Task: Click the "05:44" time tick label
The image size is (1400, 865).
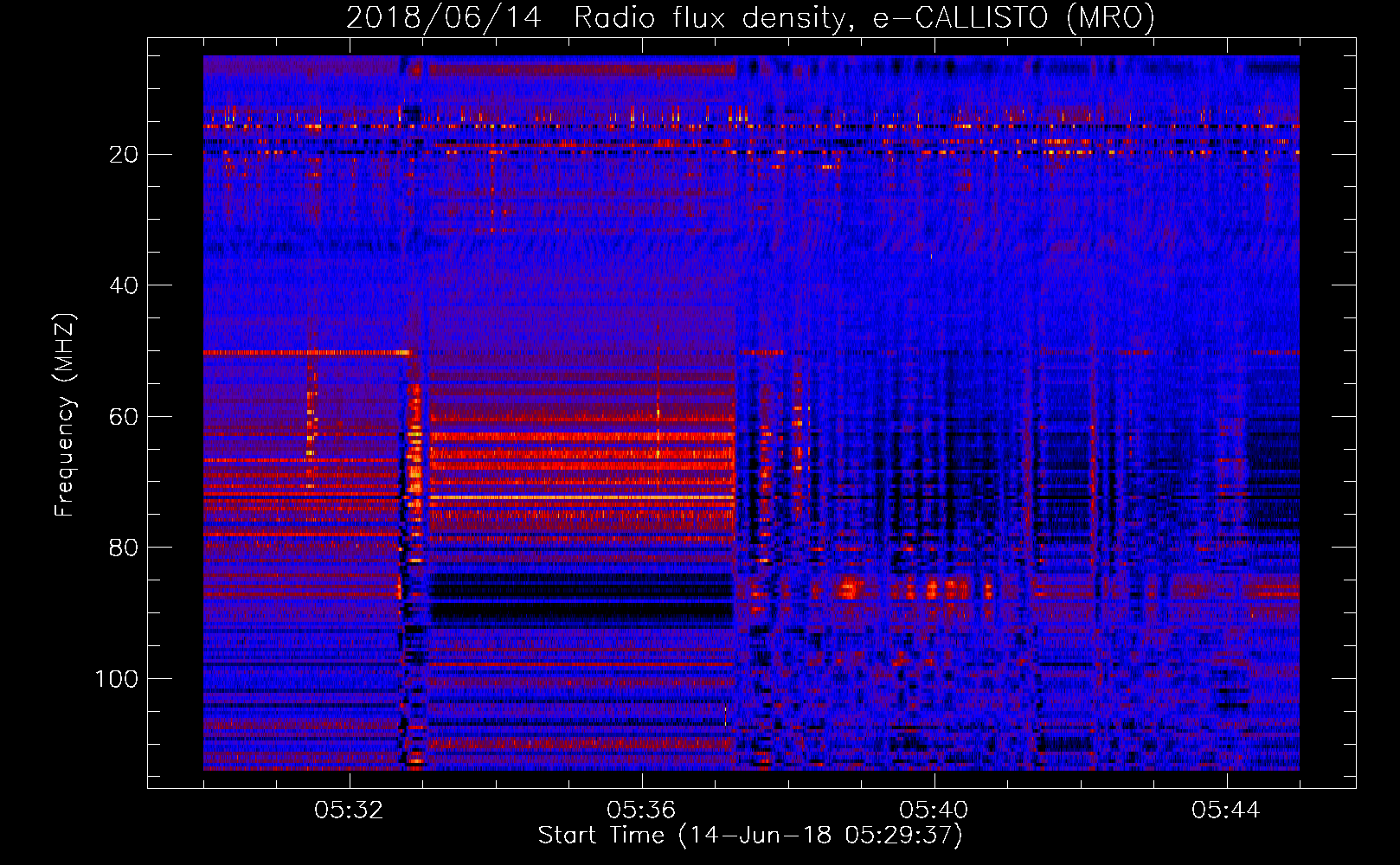Action: pyautogui.click(x=1226, y=811)
